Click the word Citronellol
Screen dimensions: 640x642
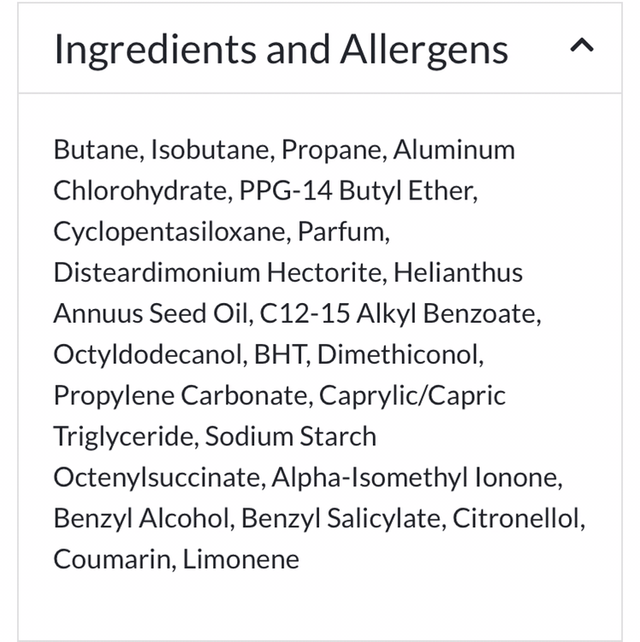tap(519, 519)
